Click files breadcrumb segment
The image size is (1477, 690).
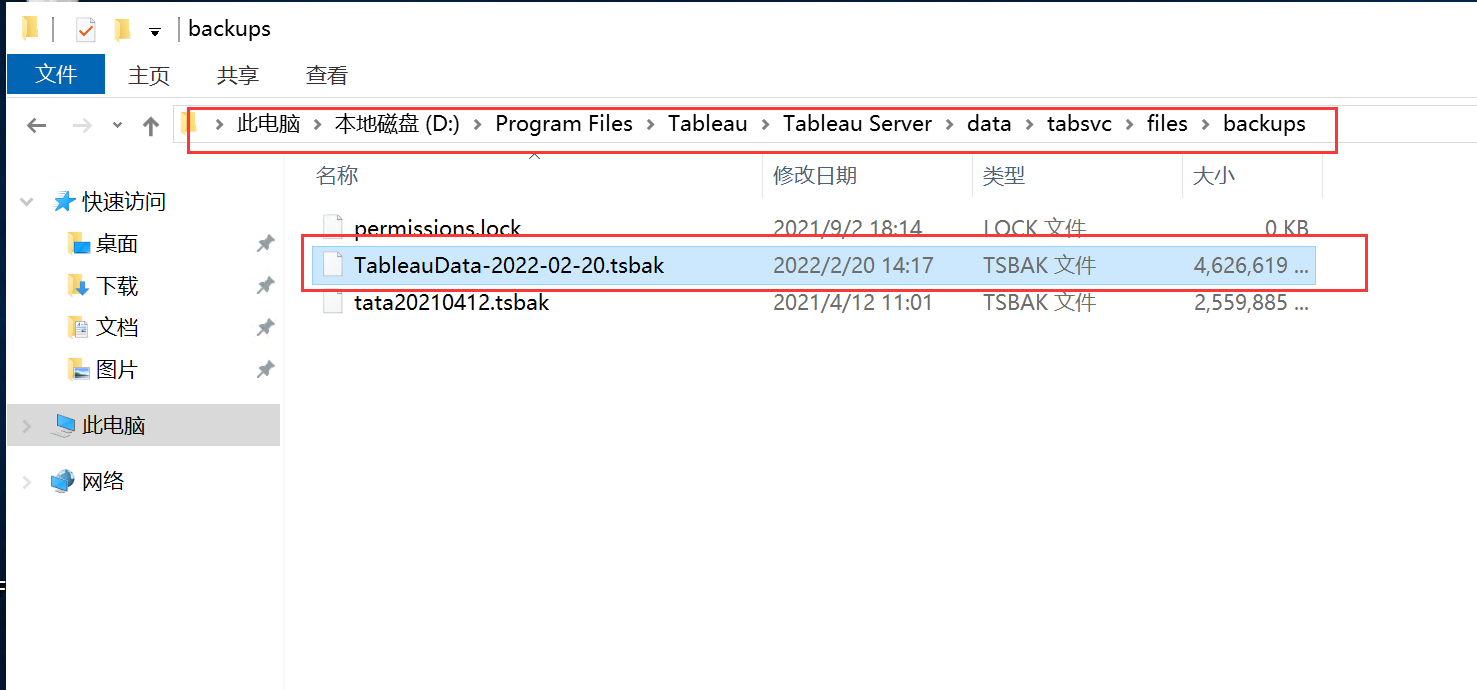coord(1167,124)
